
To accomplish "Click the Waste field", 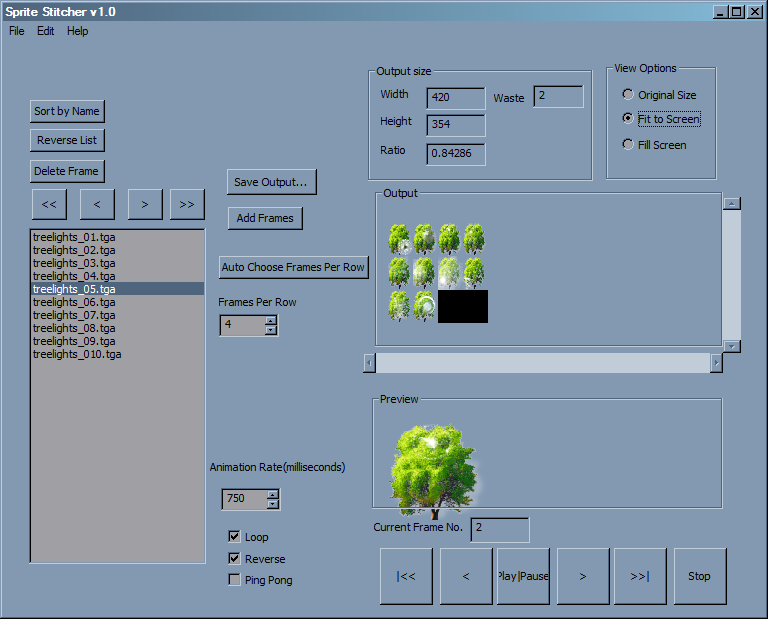I will (558, 96).
